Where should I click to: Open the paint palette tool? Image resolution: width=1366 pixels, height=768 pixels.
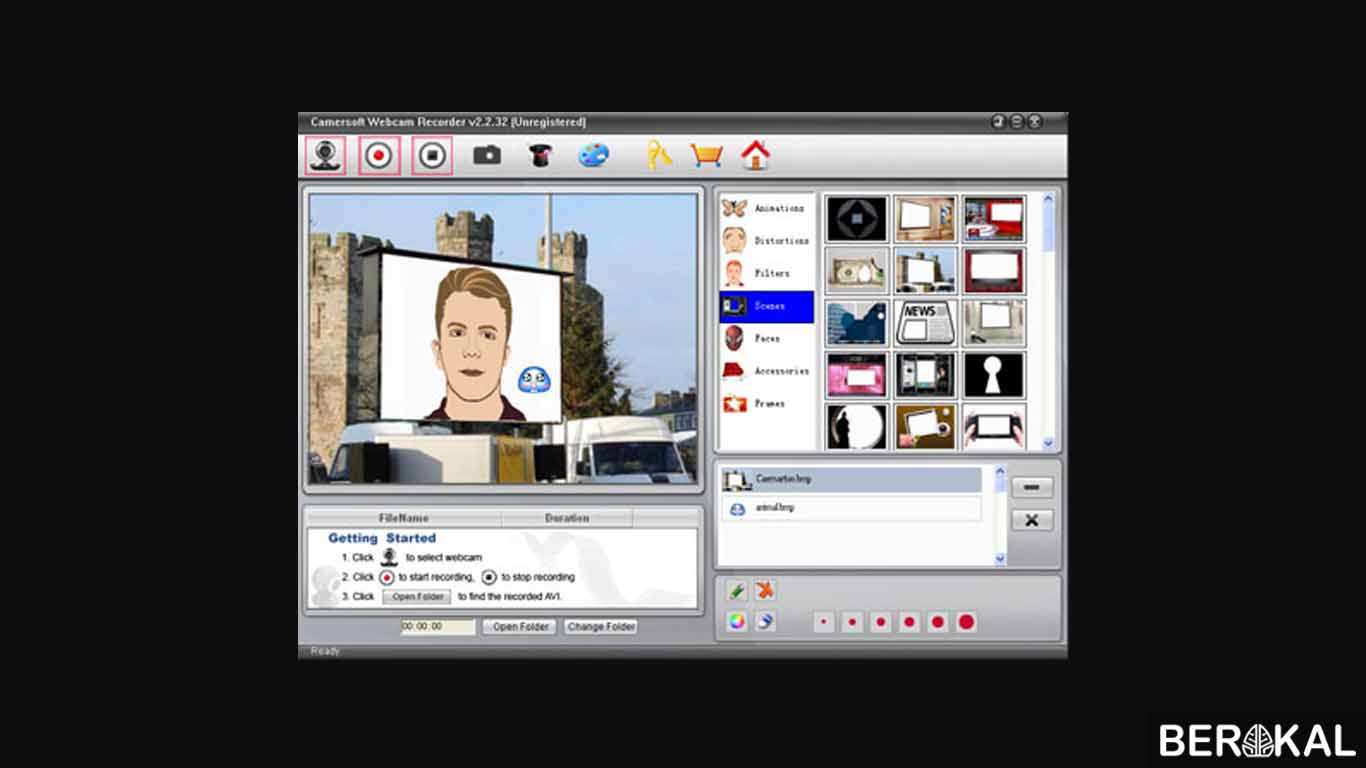point(594,155)
